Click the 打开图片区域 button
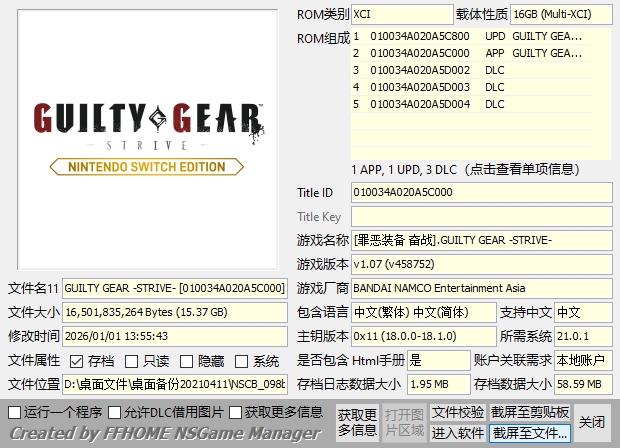 pyautogui.click(x=405, y=423)
